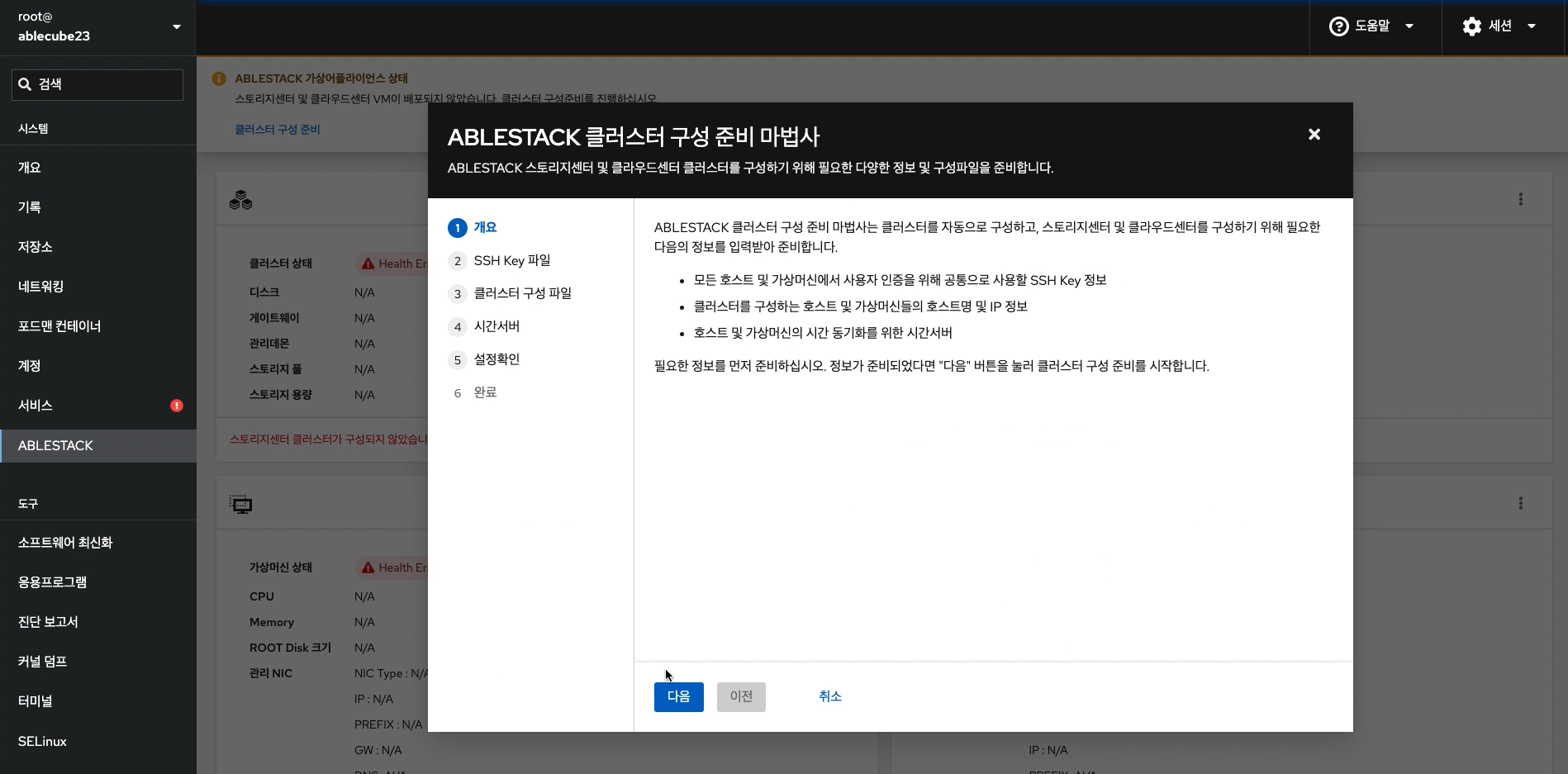Screen dimensions: 1568x774
Task: Select the SSH Key 파일 wizard step
Action: pyautogui.click(x=511, y=260)
